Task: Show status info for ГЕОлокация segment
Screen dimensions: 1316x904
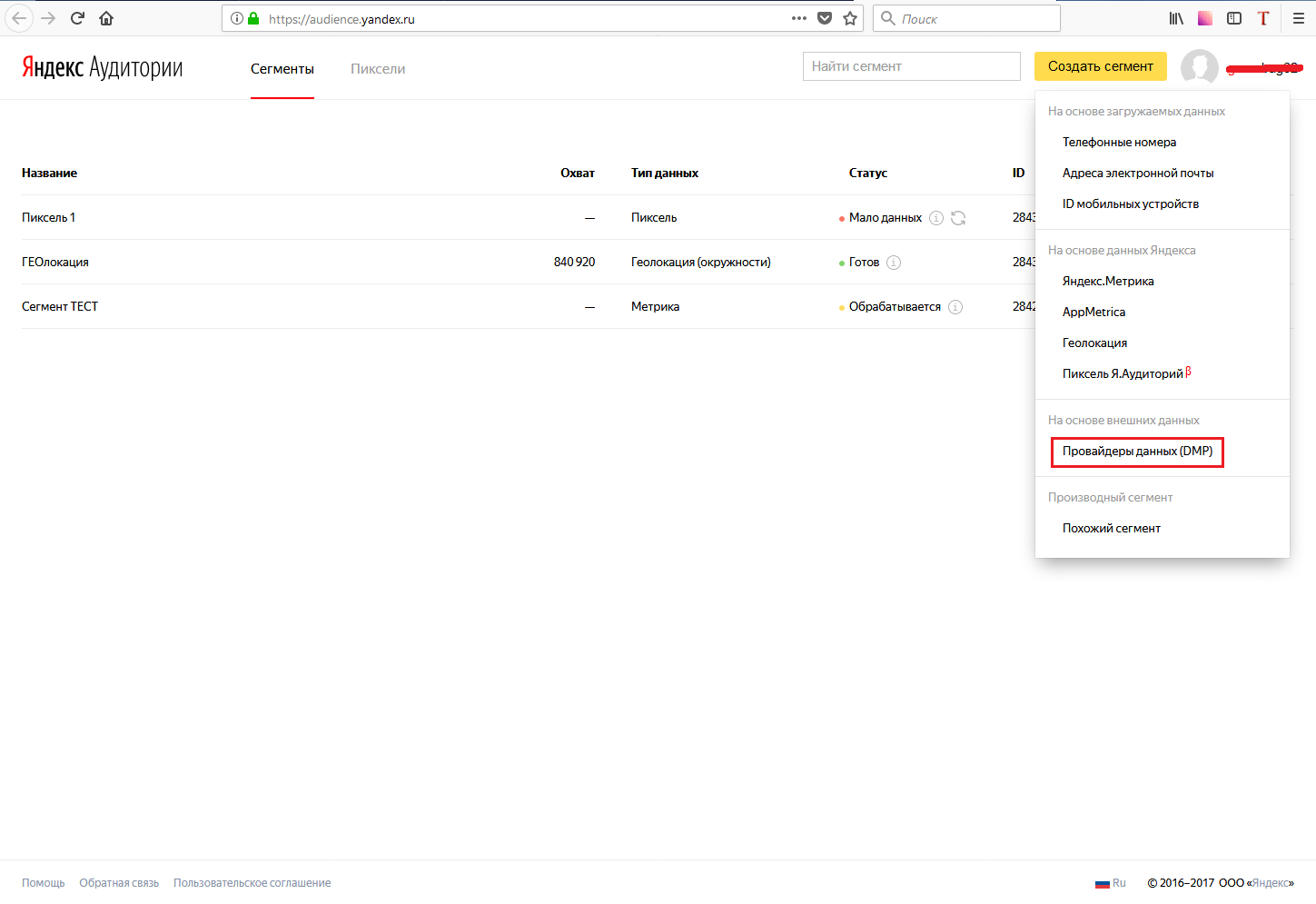Action: point(894,263)
